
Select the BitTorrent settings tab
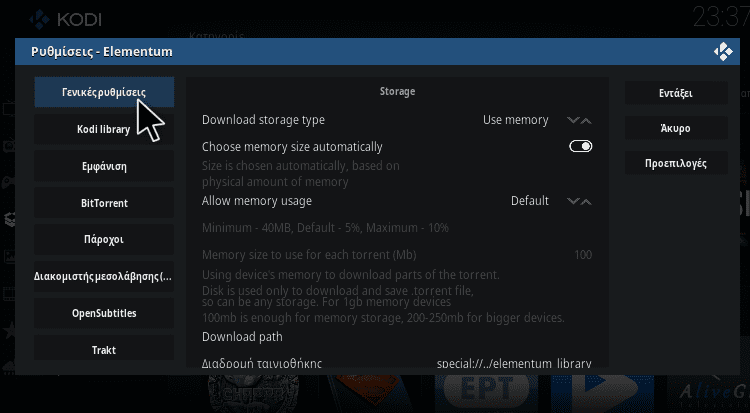(x=104, y=203)
